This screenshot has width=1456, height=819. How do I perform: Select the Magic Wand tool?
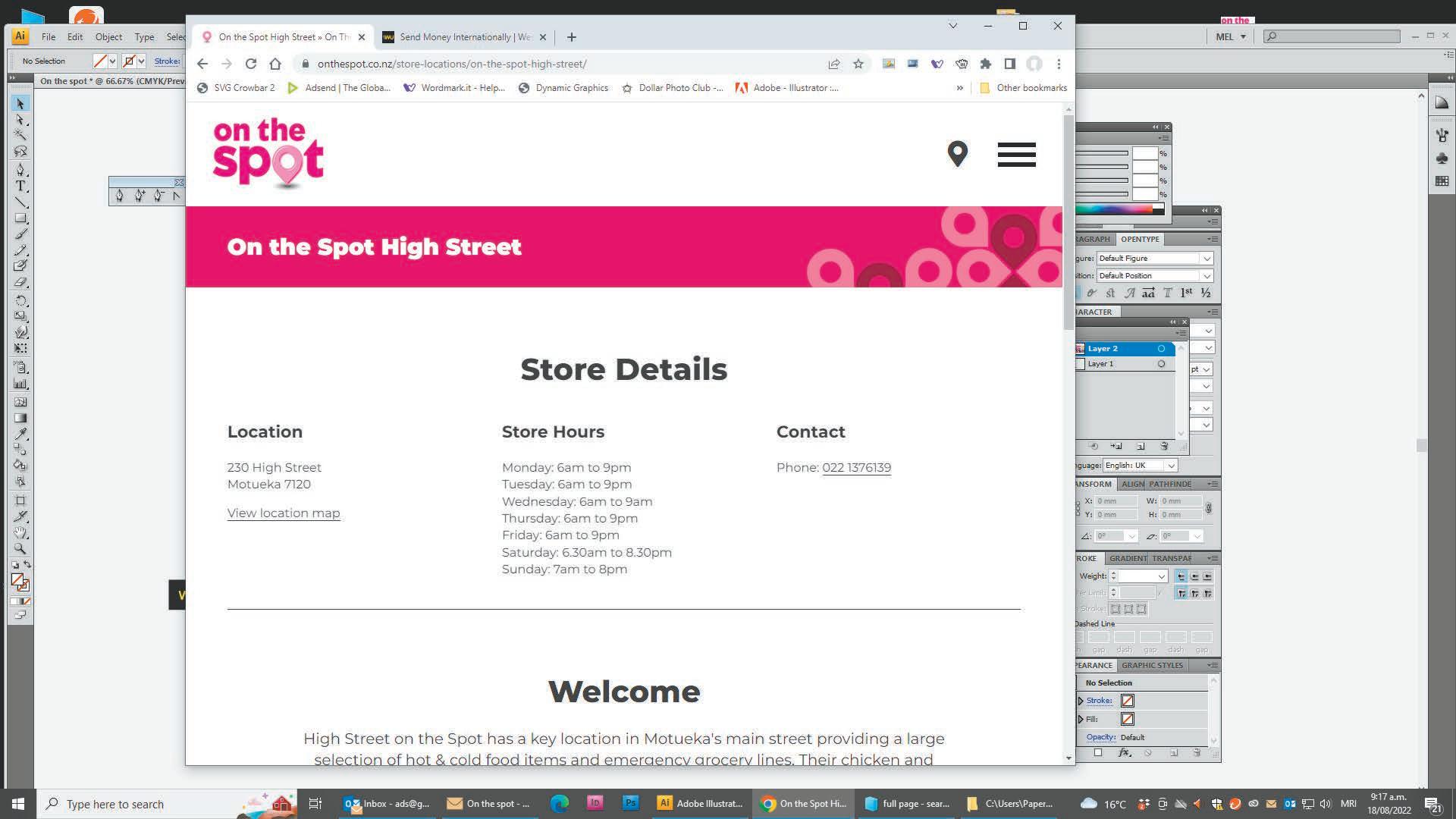[20, 135]
